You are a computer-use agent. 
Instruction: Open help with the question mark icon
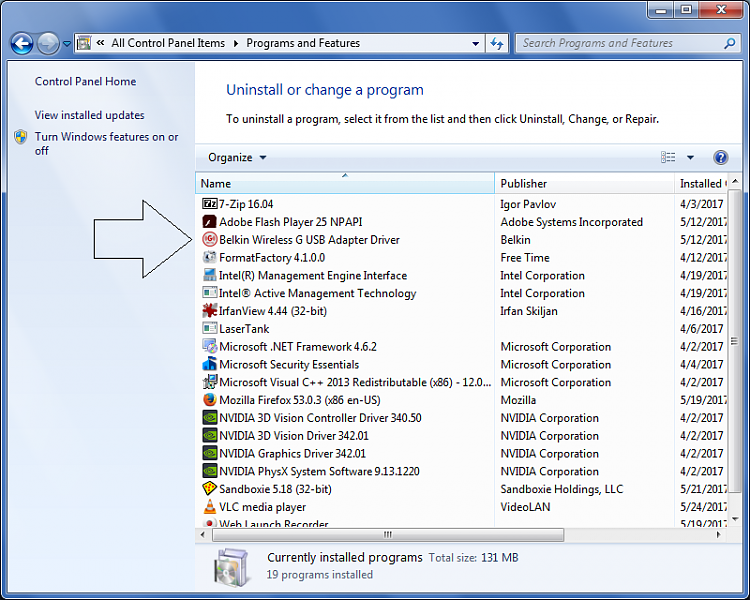tap(720, 157)
